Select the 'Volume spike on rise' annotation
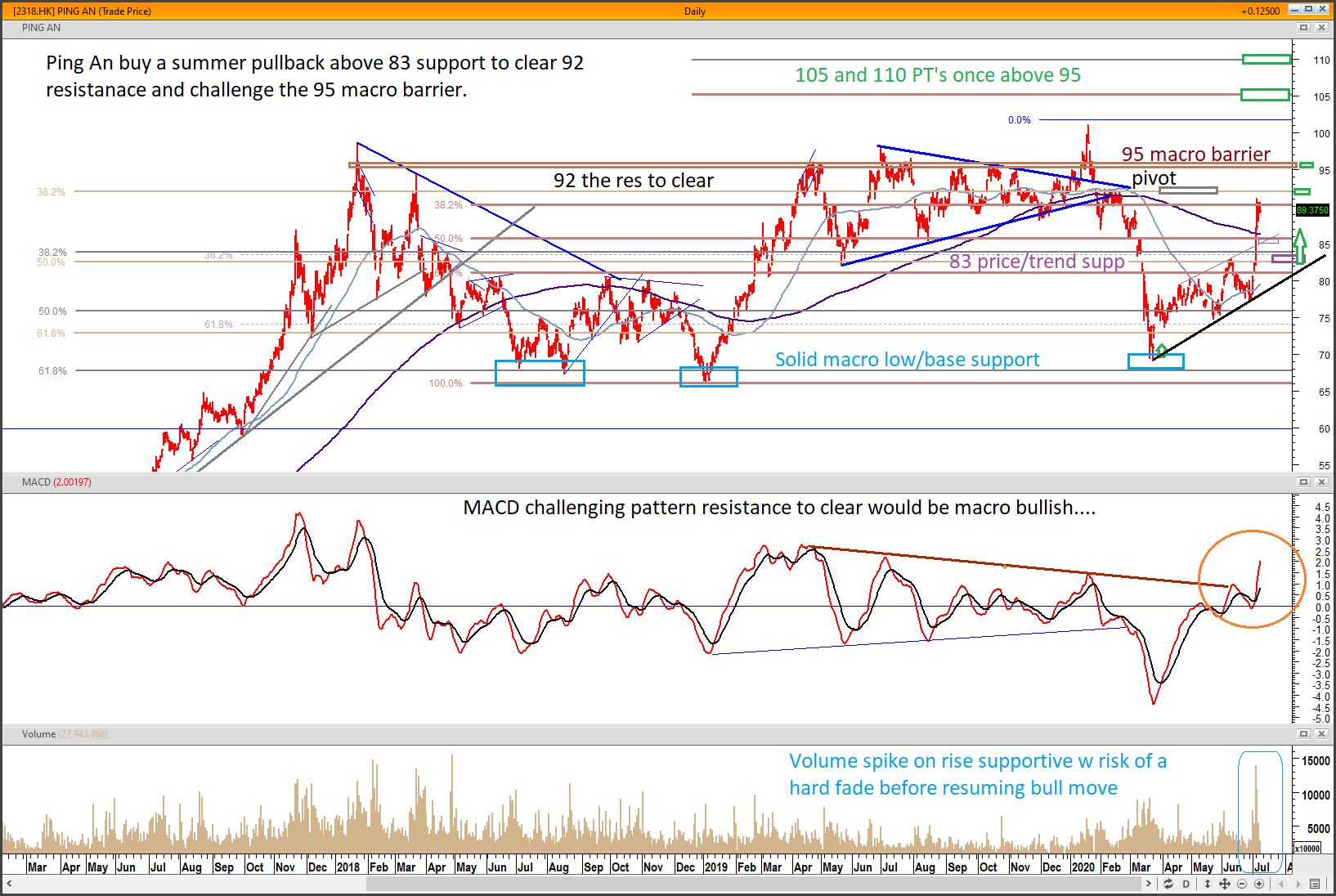Screen dimensions: 1336x896 point(978,774)
